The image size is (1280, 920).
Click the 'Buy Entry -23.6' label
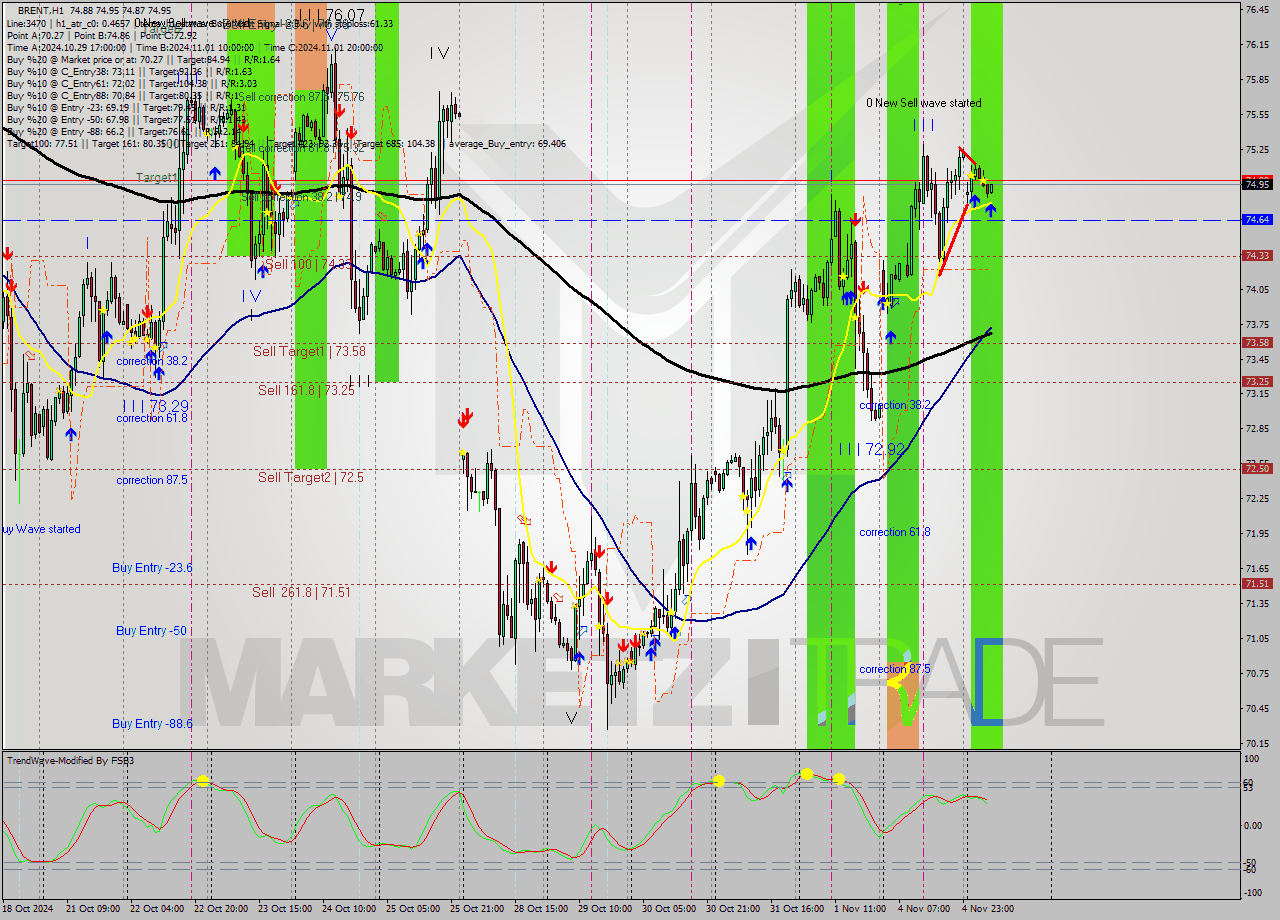point(152,567)
